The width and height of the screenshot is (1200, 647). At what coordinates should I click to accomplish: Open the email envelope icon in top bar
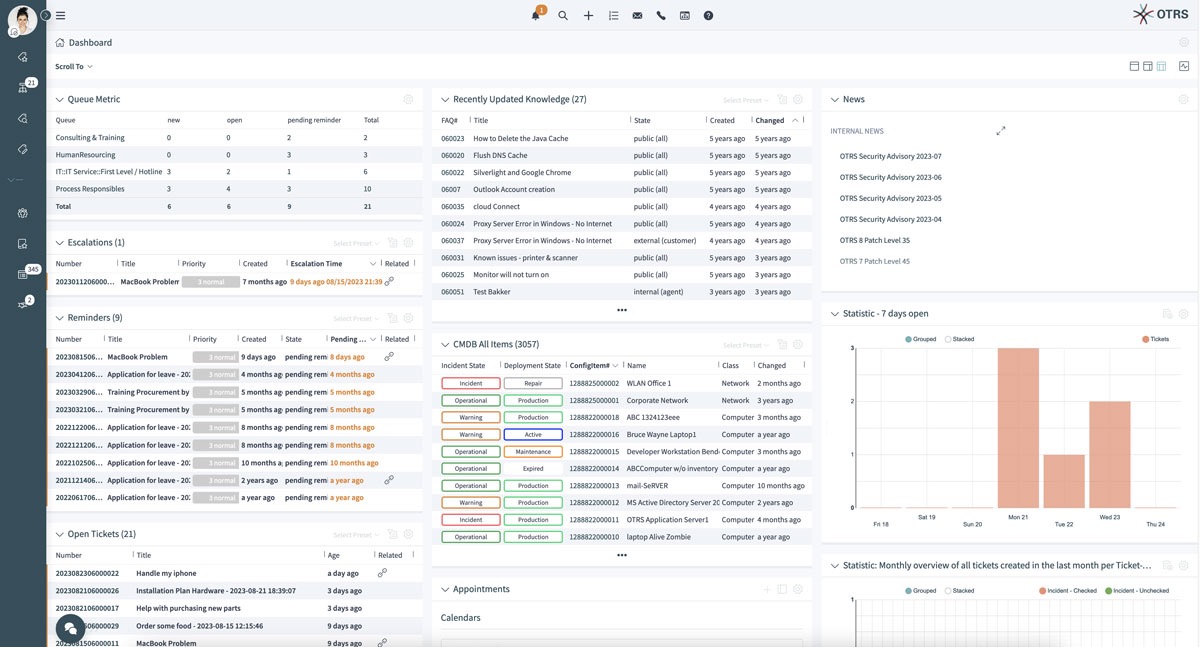coord(637,15)
